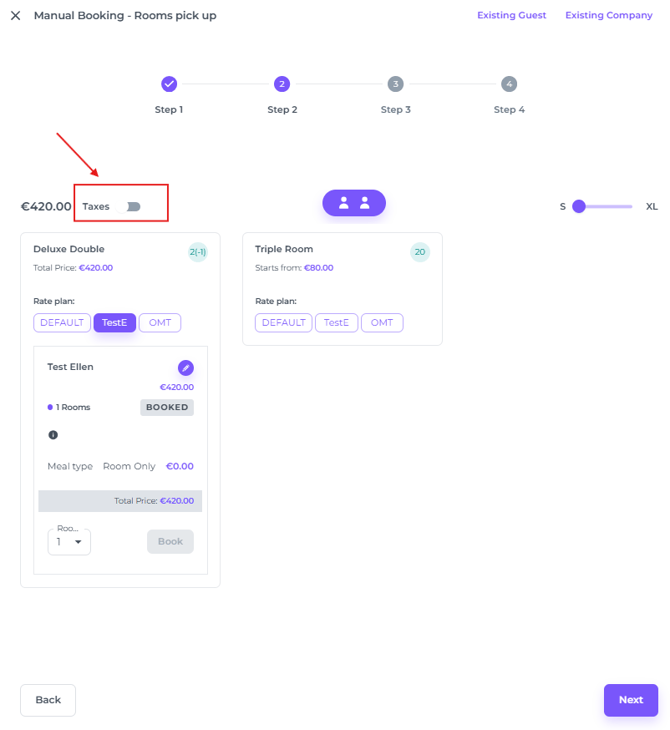The height and width of the screenshot is (730, 670).
Task: Select DEFAULT rate plan for Deluxe Double
Action: [x=62, y=323]
